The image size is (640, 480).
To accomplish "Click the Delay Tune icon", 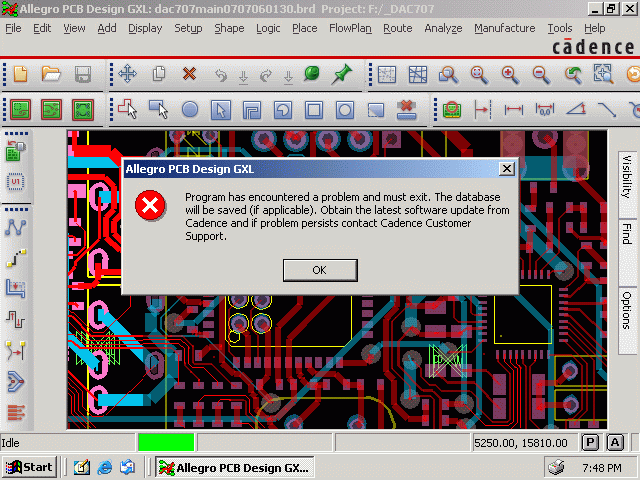I will pyautogui.click(x=16, y=319).
